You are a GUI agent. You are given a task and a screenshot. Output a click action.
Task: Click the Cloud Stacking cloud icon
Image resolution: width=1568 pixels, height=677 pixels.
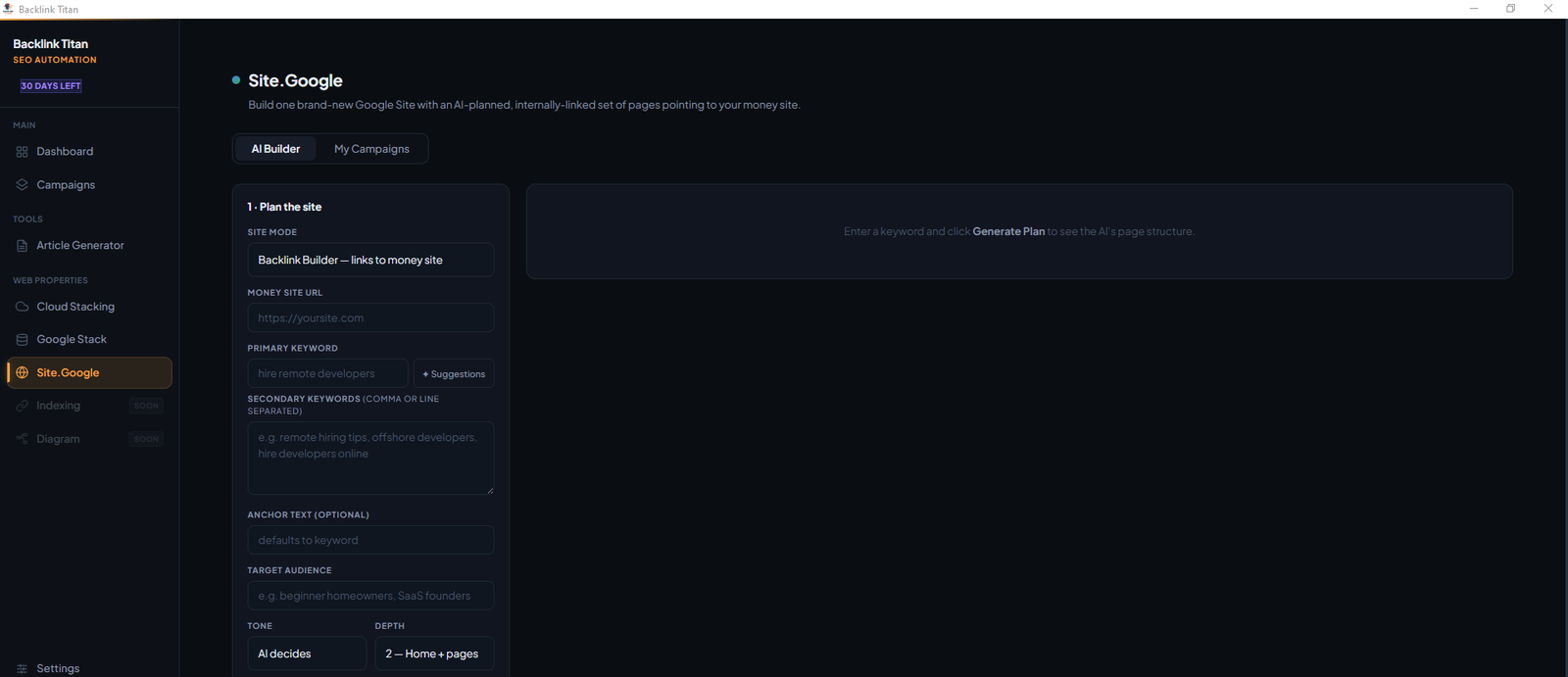click(x=22, y=307)
